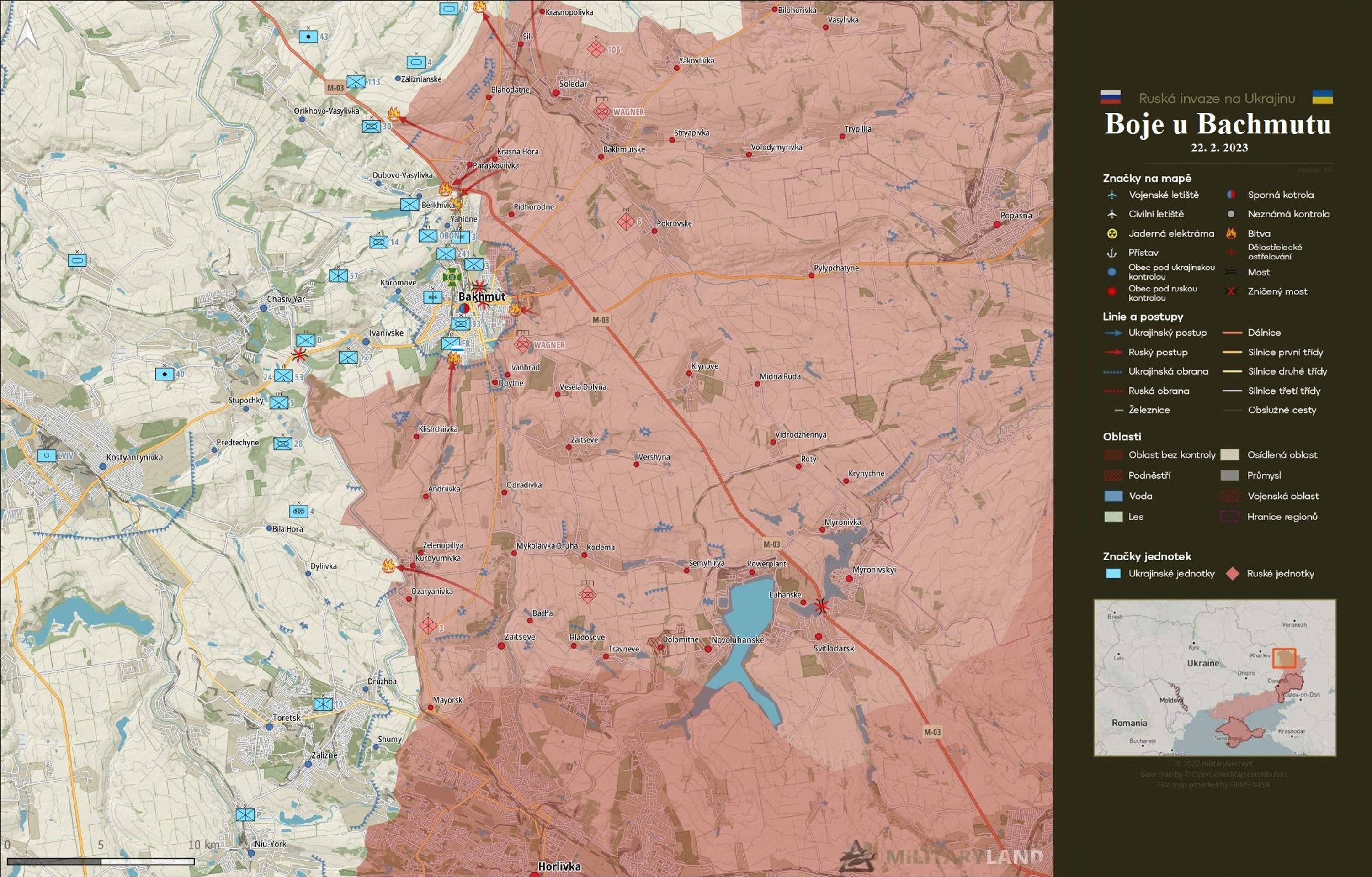Select the Klishchiivka village label
The height and width of the screenshot is (877, 1372).
pos(437,429)
